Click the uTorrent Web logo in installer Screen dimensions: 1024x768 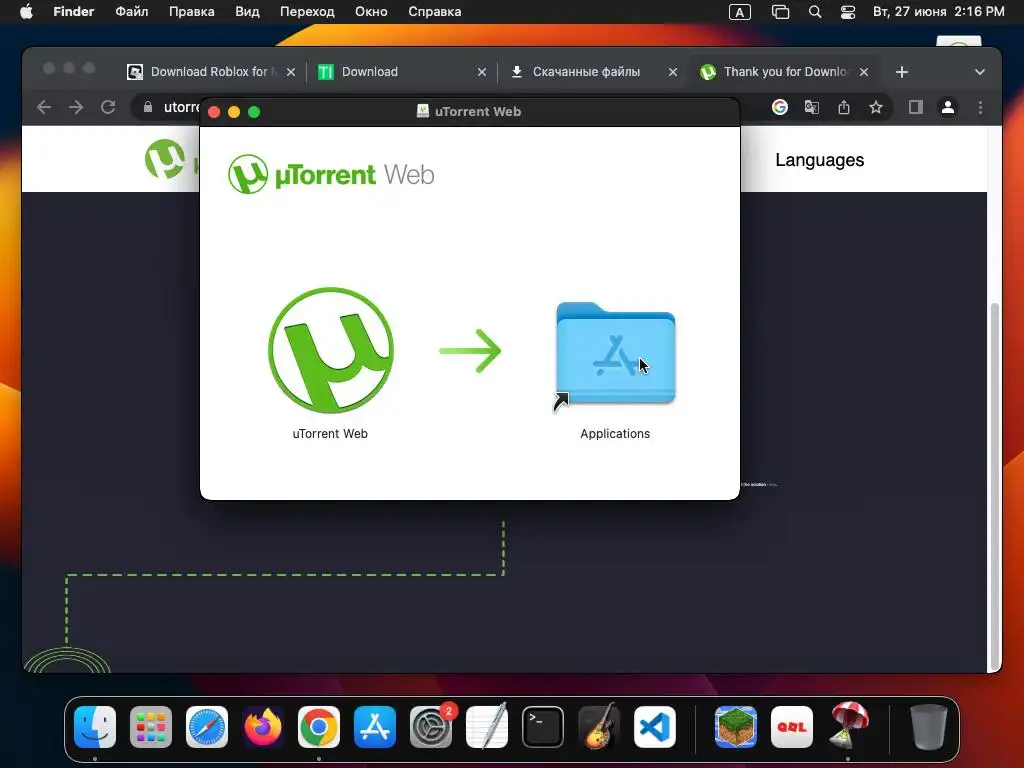(x=331, y=174)
